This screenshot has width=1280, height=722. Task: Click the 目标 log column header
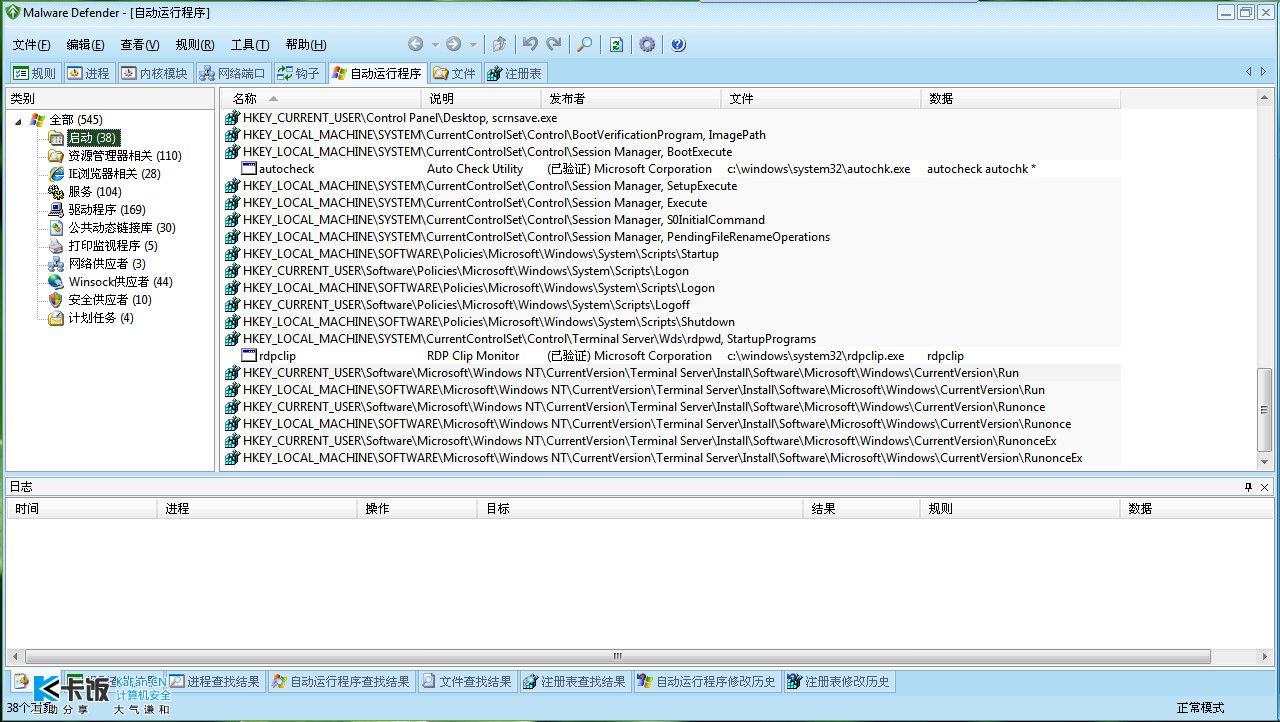point(642,508)
